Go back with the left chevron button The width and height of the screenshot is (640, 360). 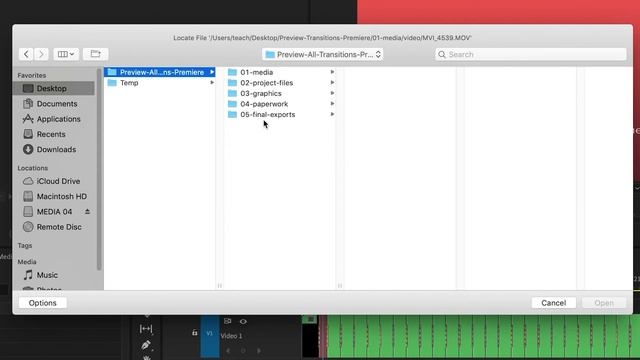(26, 54)
